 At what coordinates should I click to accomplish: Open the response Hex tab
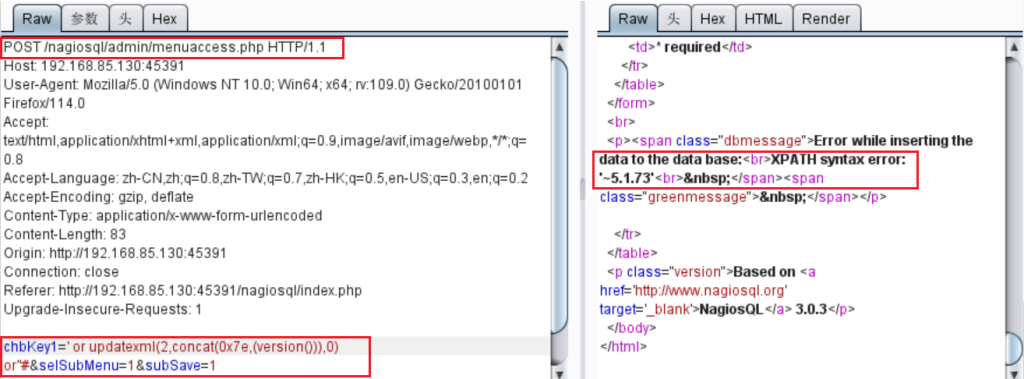[x=712, y=18]
